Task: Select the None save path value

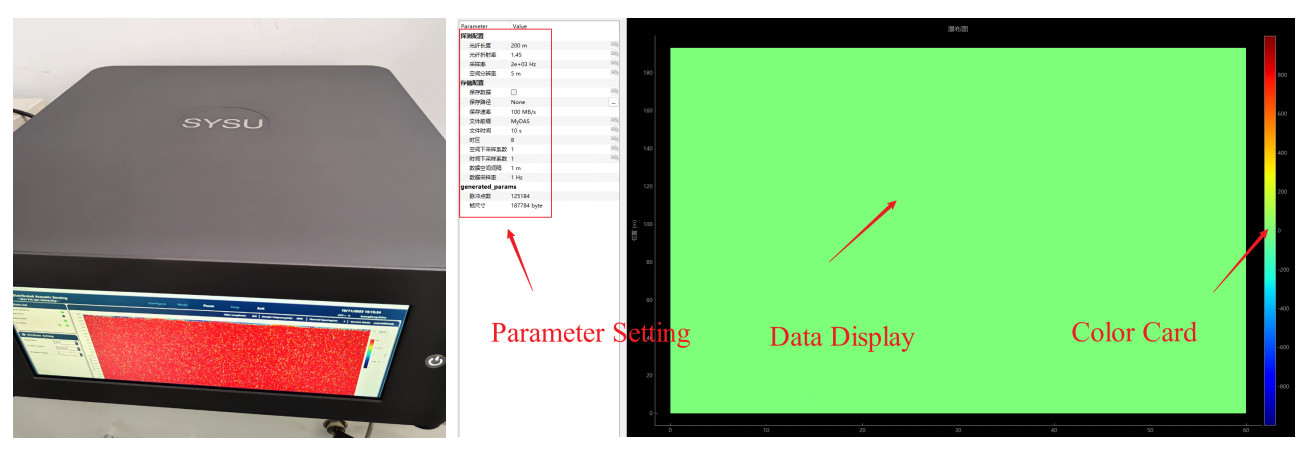Action: 518,102
